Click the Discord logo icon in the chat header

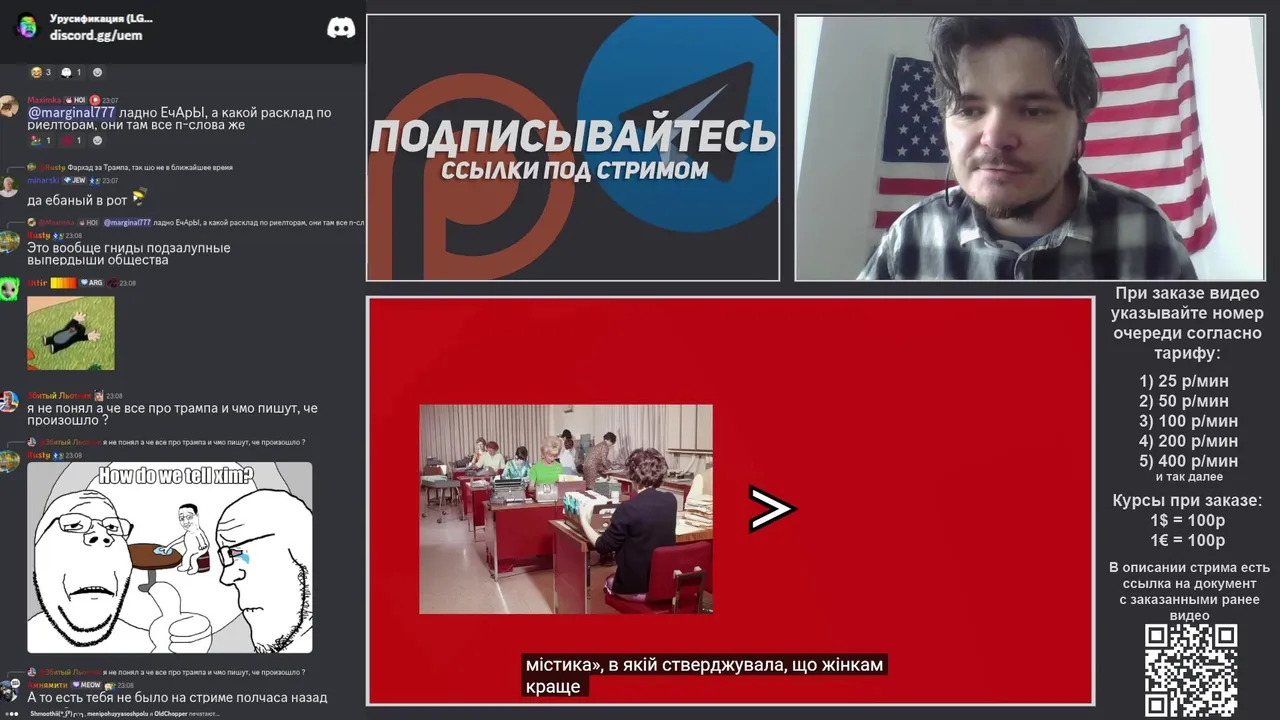(x=341, y=28)
